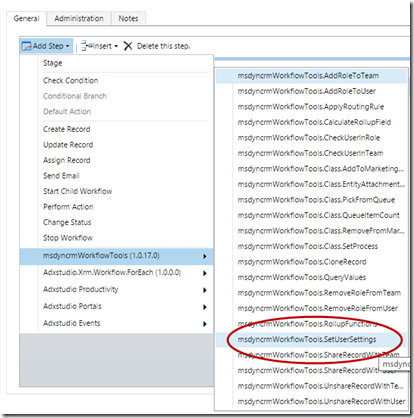The height and width of the screenshot is (418, 414).
Task: Select msdyncrmWorkflowTools.Class.SetProcess
Action: coord(308,247)
